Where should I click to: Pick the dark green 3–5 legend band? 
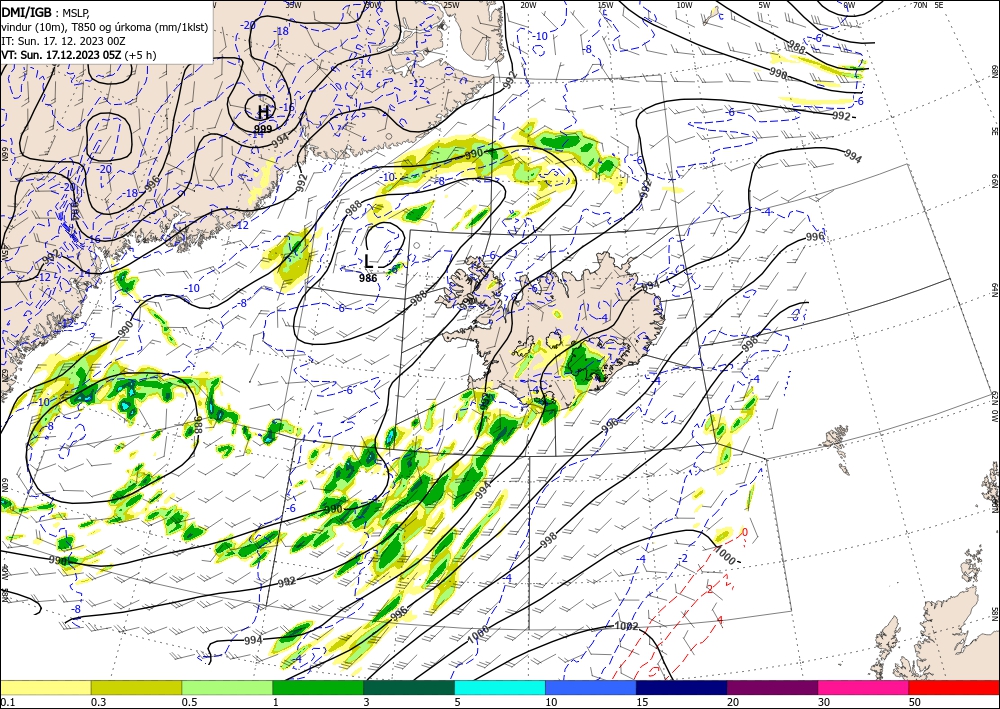point(409,687)
